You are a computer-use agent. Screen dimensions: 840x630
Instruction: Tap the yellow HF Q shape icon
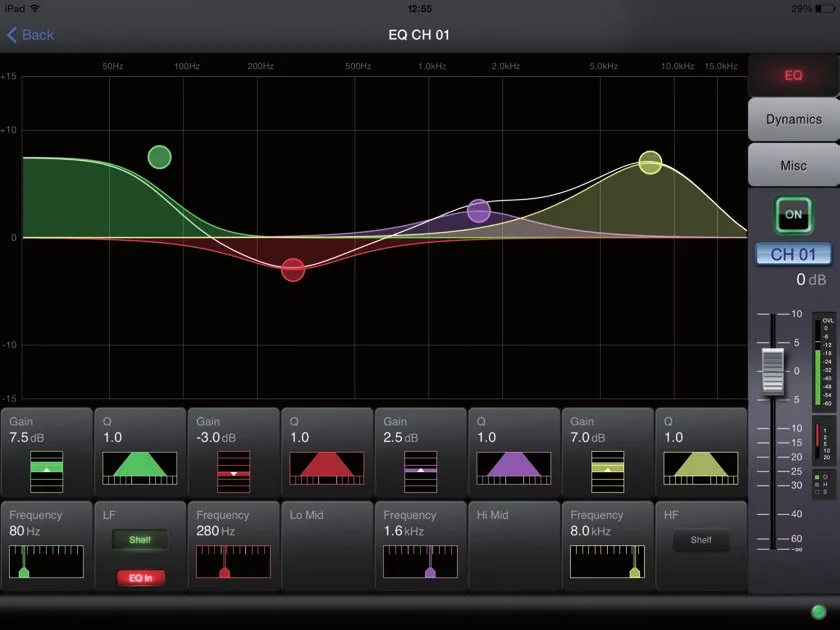coord(701,468)
